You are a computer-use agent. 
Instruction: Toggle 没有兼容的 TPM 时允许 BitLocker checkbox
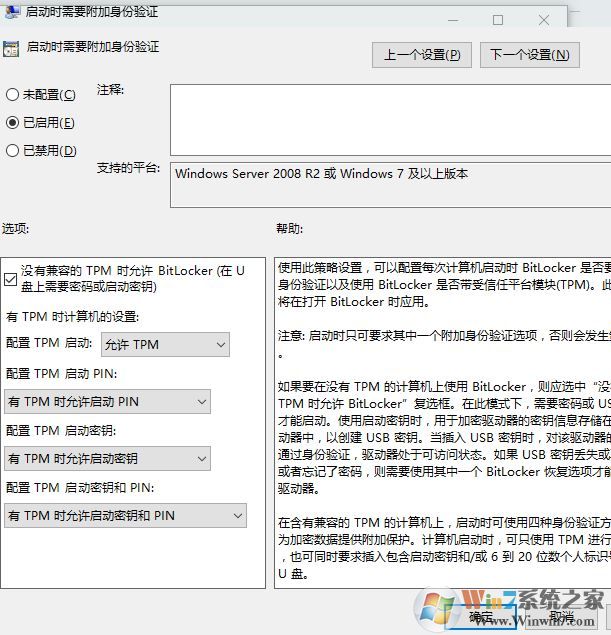[11, 279]
